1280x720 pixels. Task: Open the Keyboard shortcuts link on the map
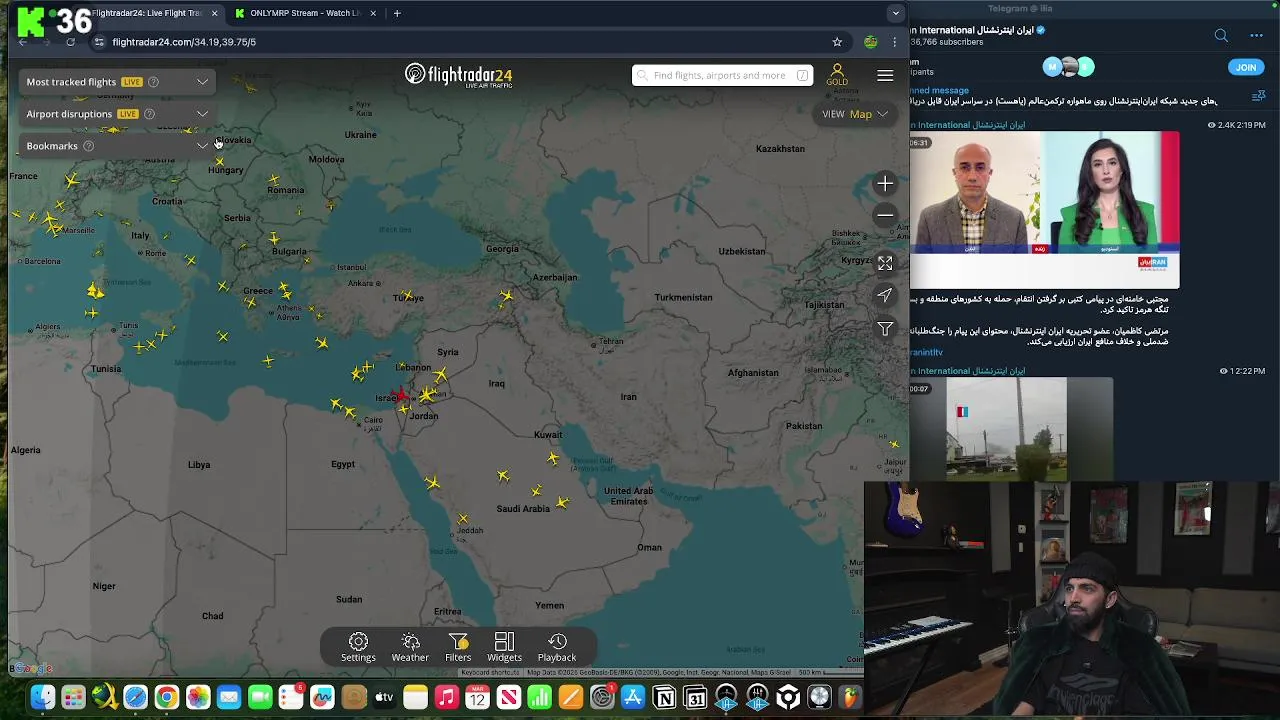[x=490, y=672]
